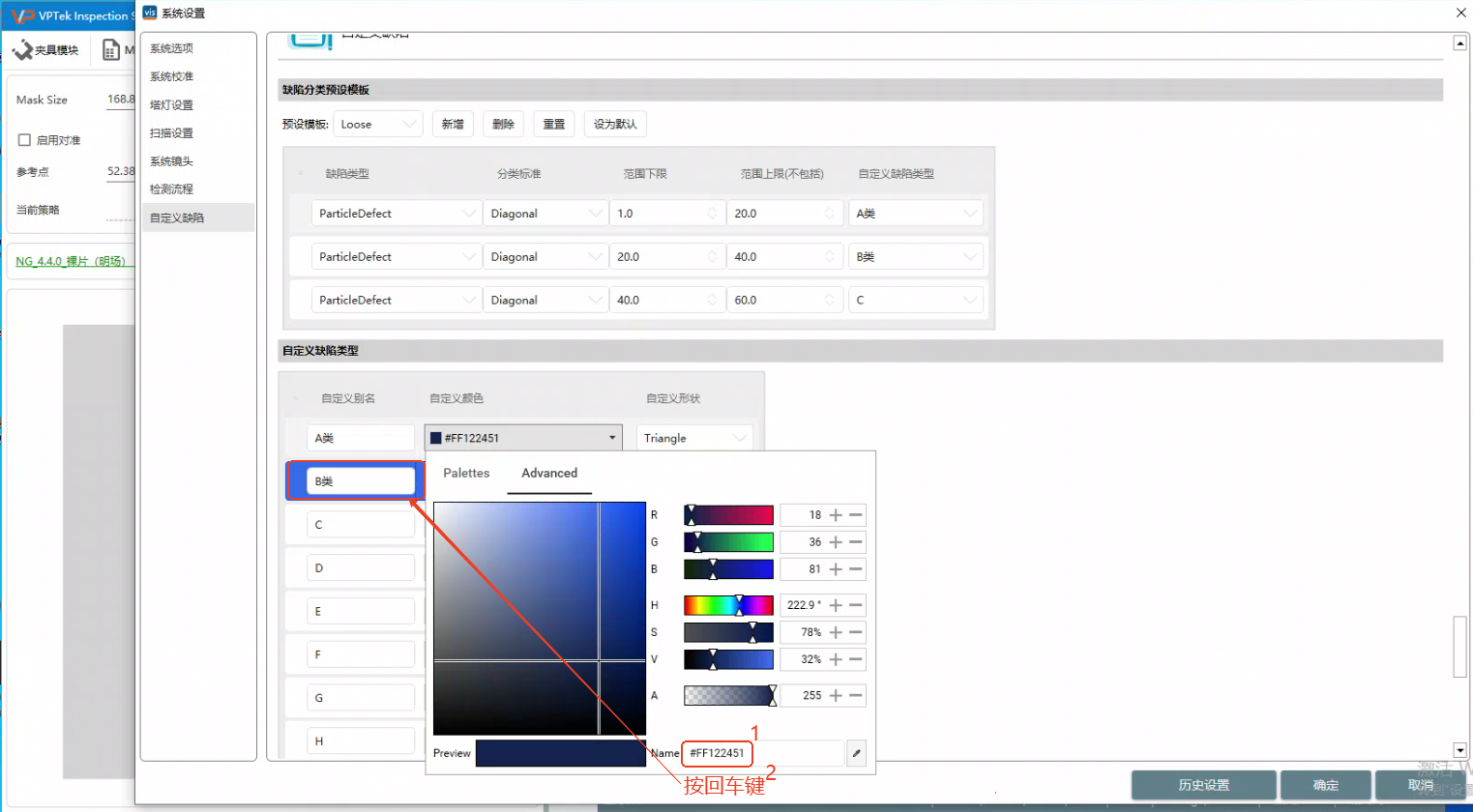Decrease the H hue value with minus
Image resolution: width=1473 pixels, height=812 pixels.
pyautogui.click(x=856, y=605)
